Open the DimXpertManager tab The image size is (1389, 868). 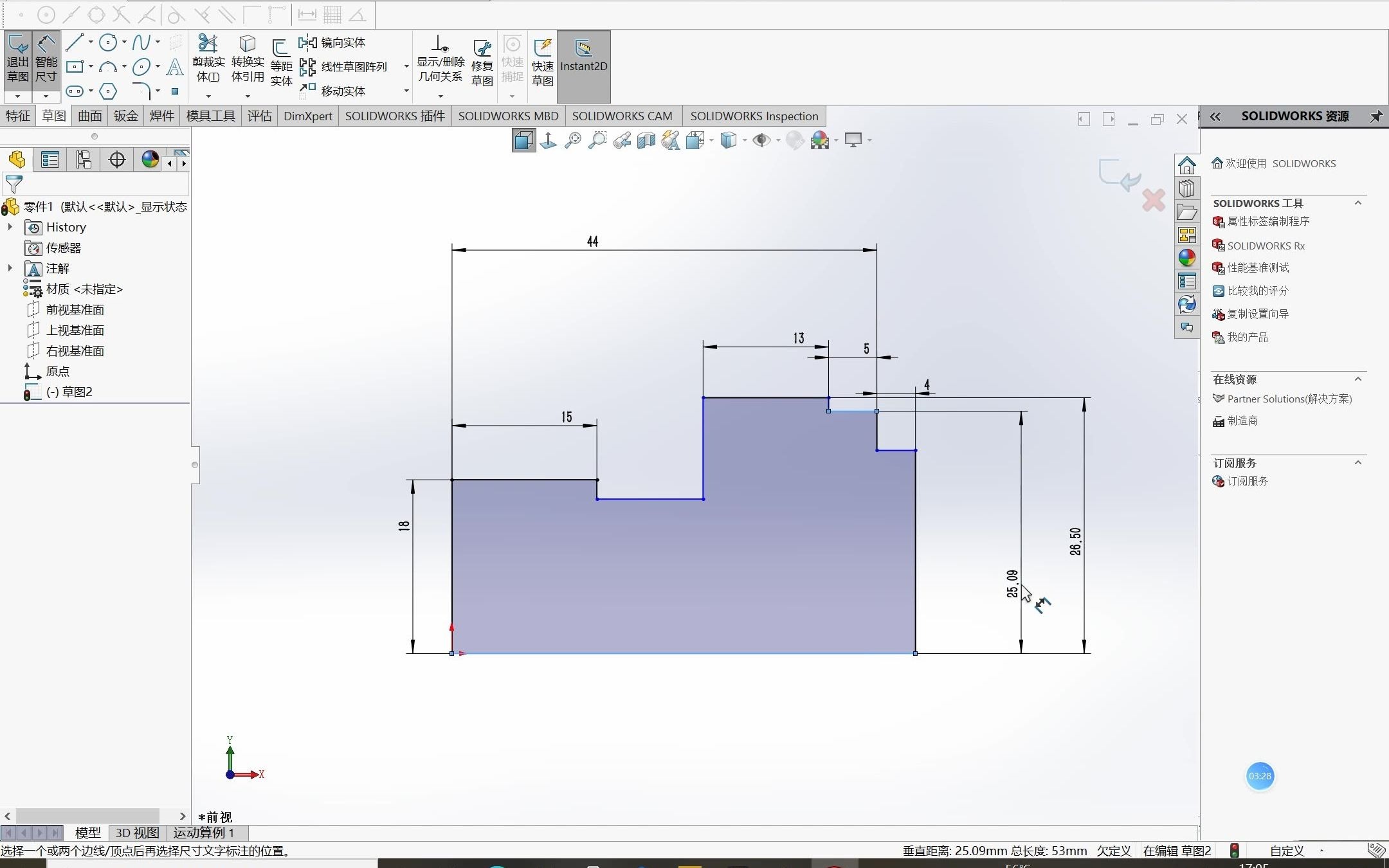117,159
